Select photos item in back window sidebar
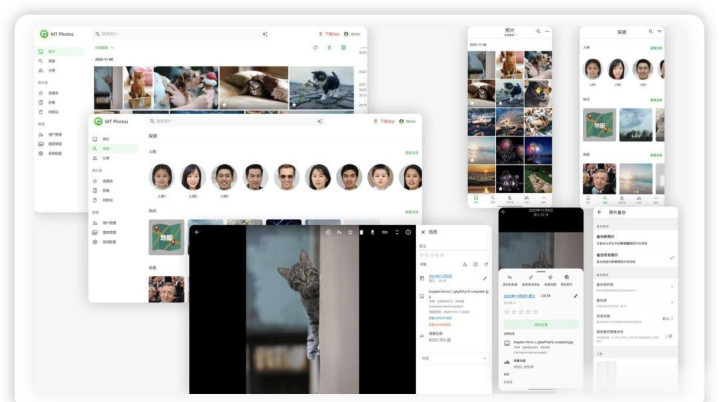This screenshot has height=402, width=719. [x=61, y=51]
